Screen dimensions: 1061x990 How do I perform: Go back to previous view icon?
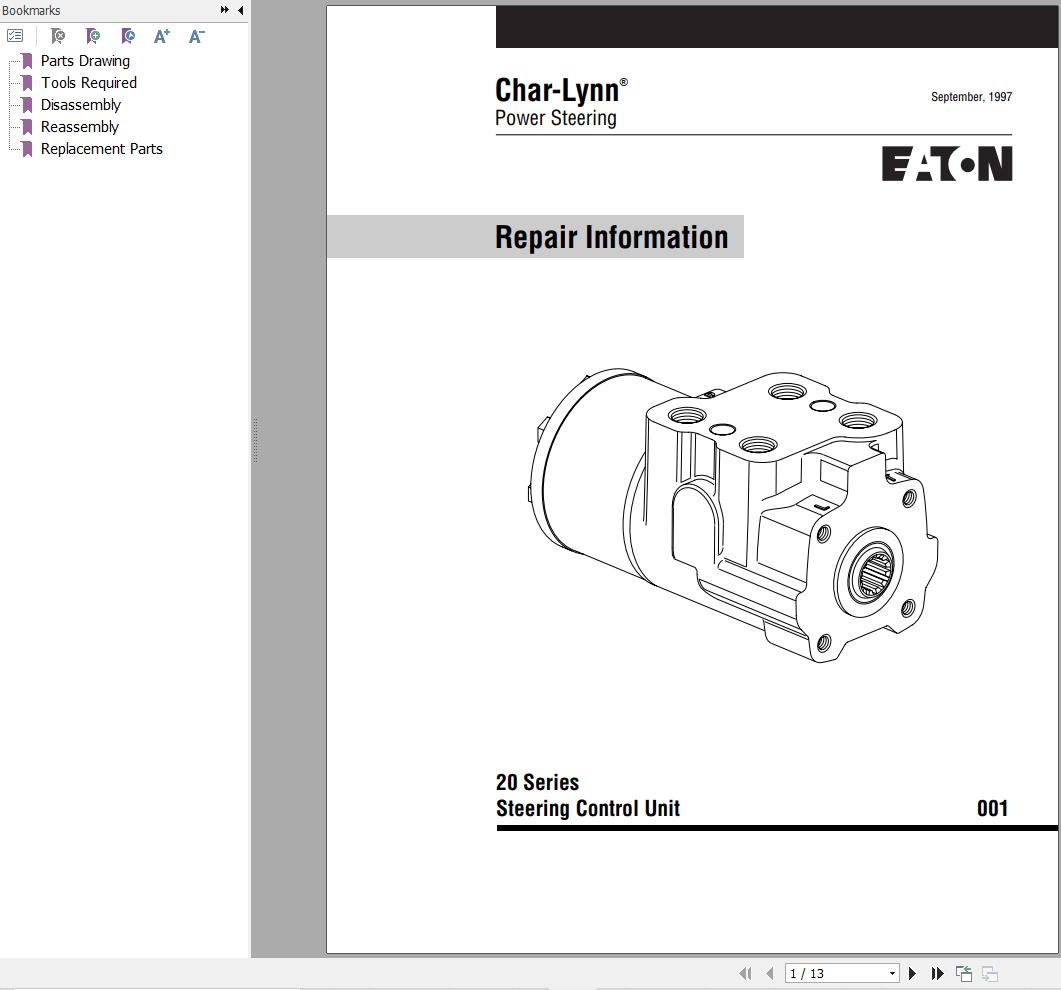point(963,973)
